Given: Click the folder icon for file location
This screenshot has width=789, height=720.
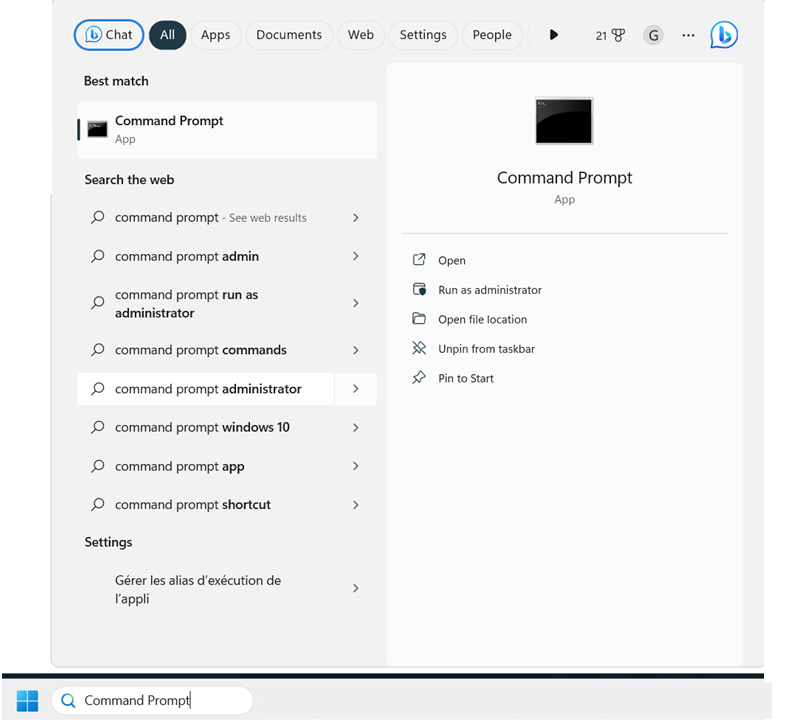Looking at the screenshot, I should click(419, 318).
